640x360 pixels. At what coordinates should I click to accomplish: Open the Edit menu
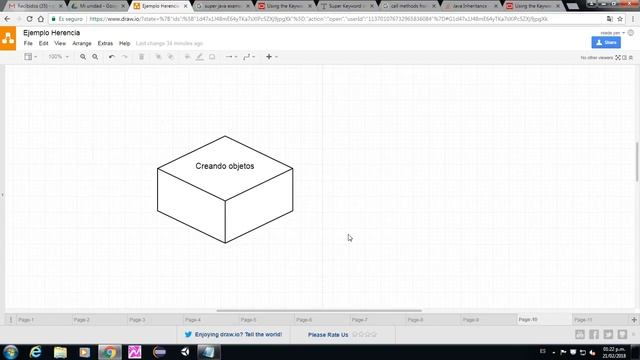pyautogui.click(x=43, y=43)
